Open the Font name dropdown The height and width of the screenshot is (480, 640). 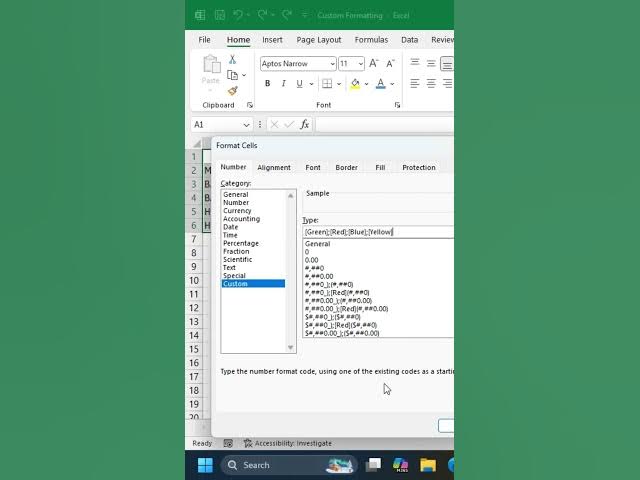pyautogui.click(x=332, y=64)
